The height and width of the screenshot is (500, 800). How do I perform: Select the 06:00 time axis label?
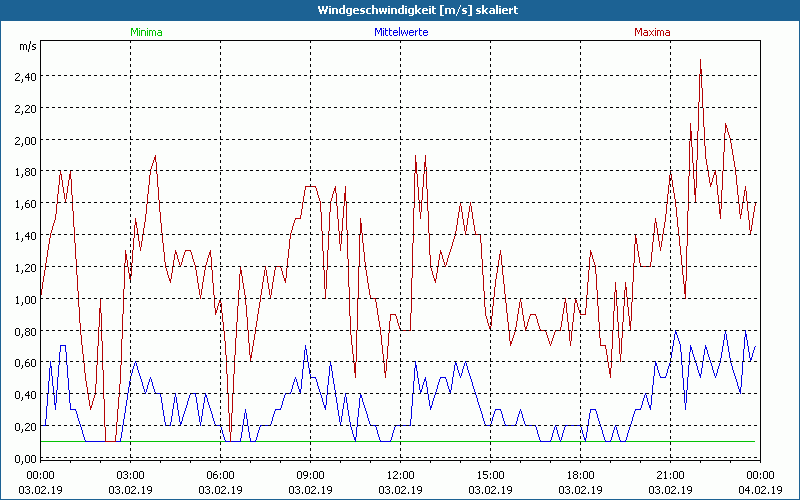pos(221,475)
